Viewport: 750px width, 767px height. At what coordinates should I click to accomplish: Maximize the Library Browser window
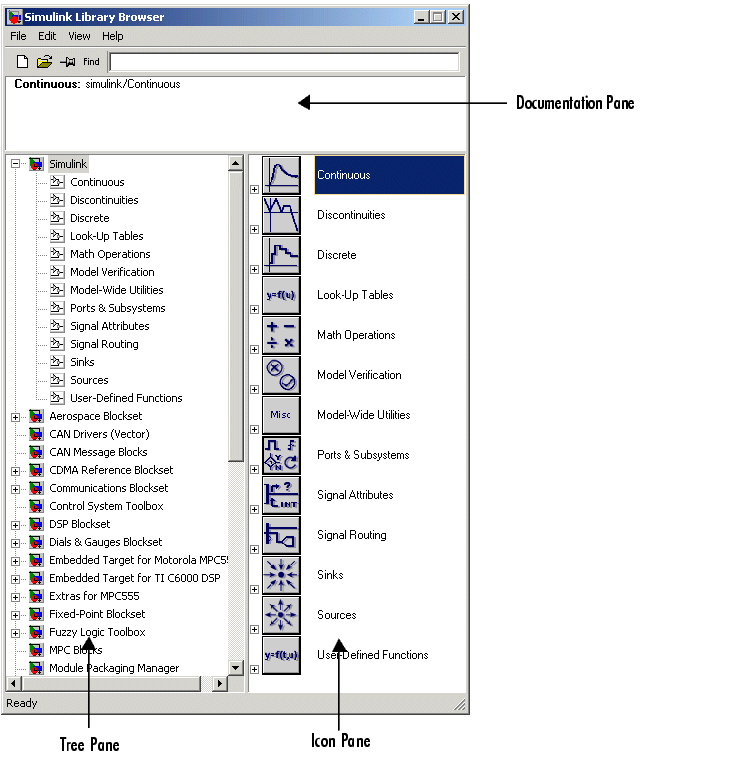(x=438, y=17)
